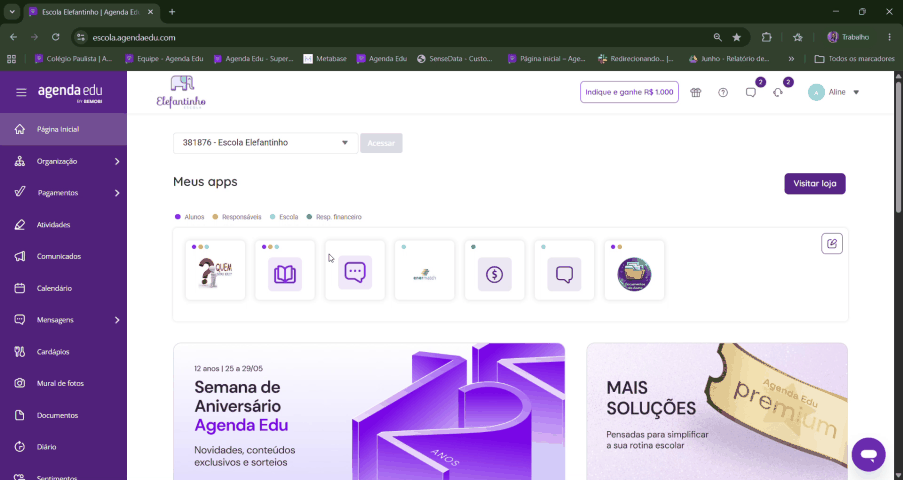The height and width of the screenshot is (480, 903).
Task: Open the chat bubble with dots app
Action: pyautogui.click(x=355, y=270)
